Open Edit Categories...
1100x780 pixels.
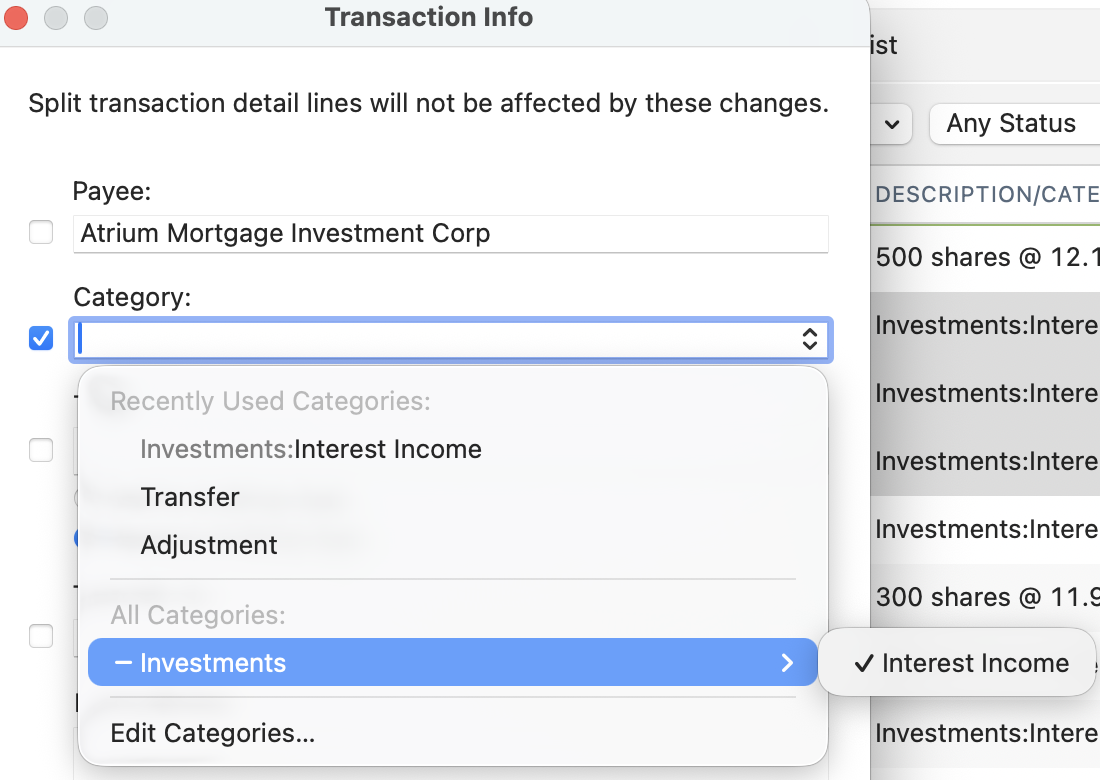tap(213, 734)
